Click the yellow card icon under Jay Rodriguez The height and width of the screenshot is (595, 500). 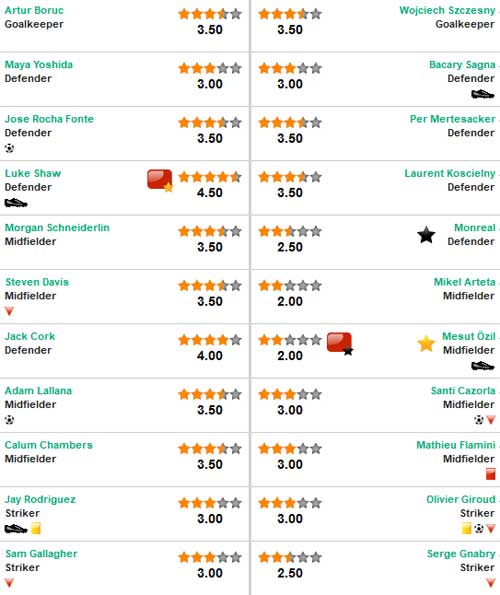click(36, 528)
